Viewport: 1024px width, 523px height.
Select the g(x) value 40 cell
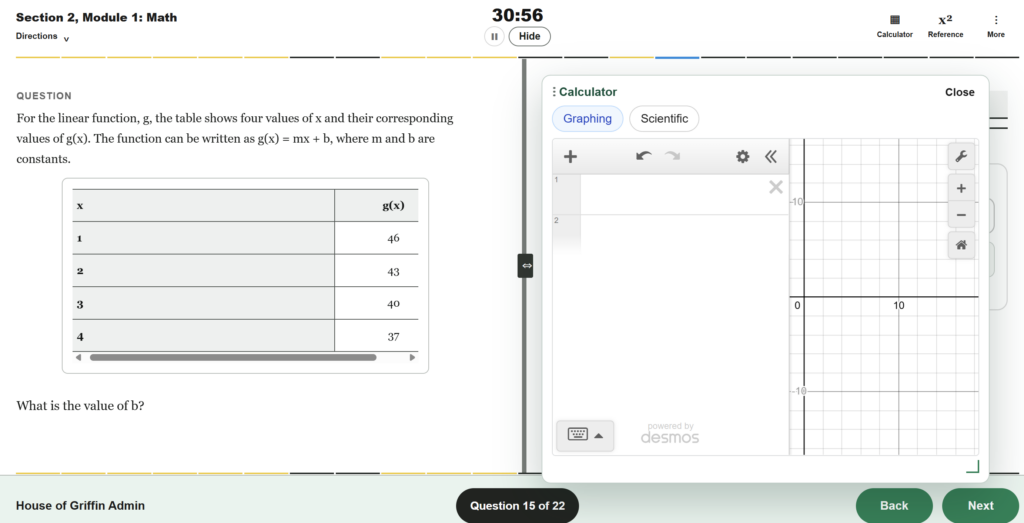[376, 304]
